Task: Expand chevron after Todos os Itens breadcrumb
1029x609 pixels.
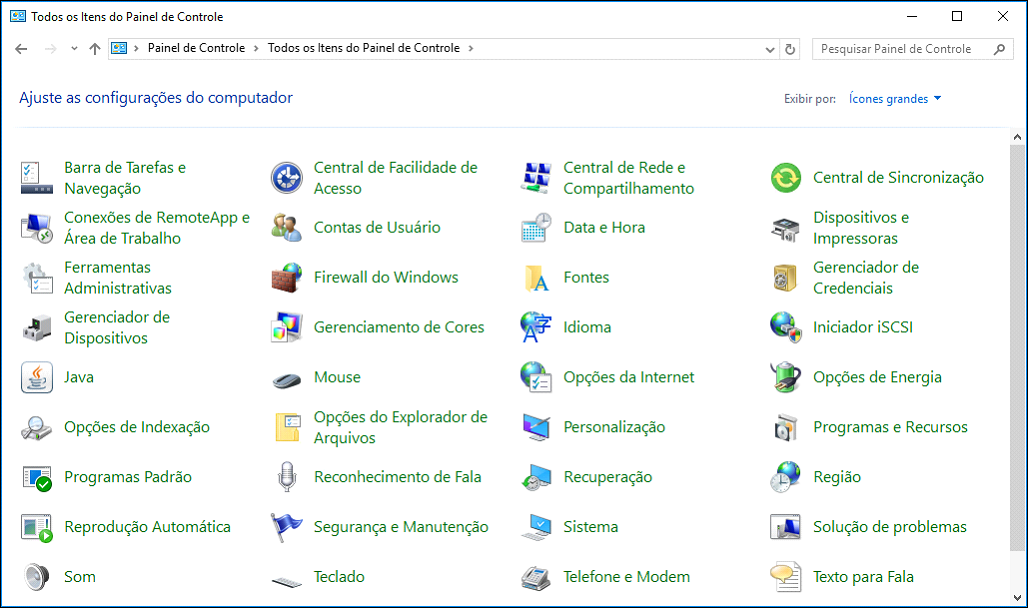Action: pyautogui.click(x=471, y=49)
